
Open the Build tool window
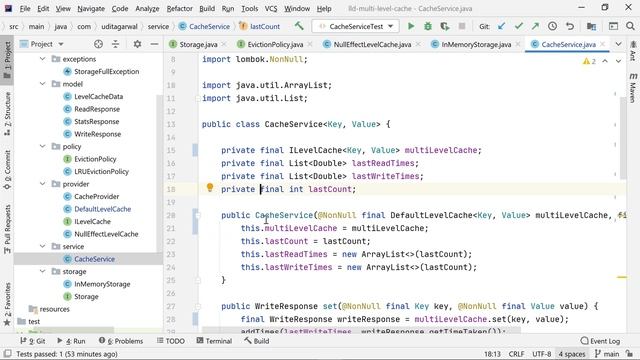(256, 341)
